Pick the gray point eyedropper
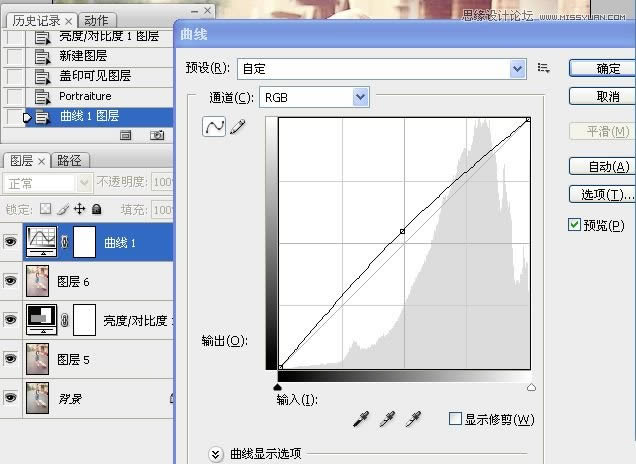Image resolution: width=636 pixels, height=464 pixels. [387, 420]
